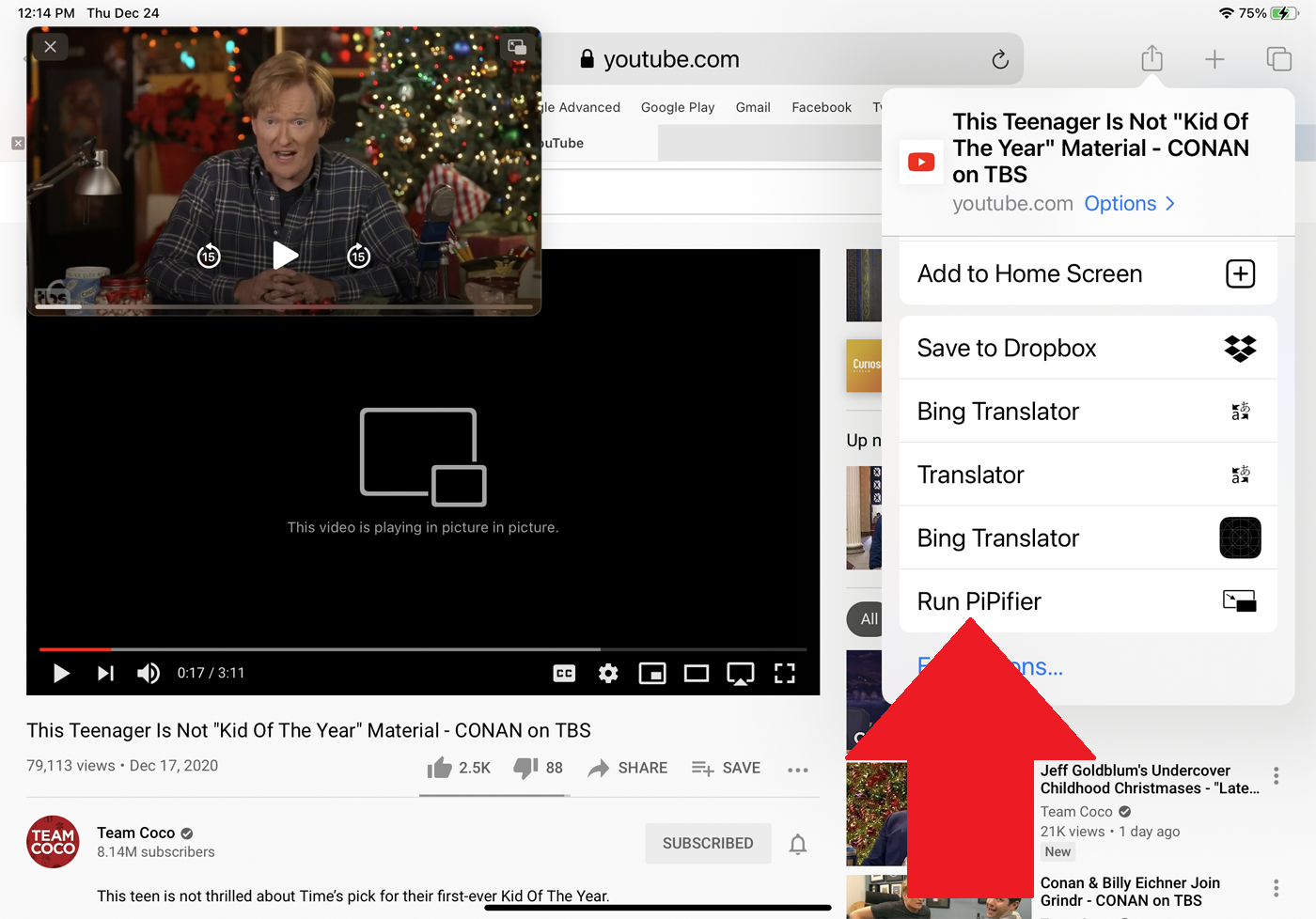
Task: Tap the Safari share icon
Action: pyautogui.click(x=1151, y=58)
